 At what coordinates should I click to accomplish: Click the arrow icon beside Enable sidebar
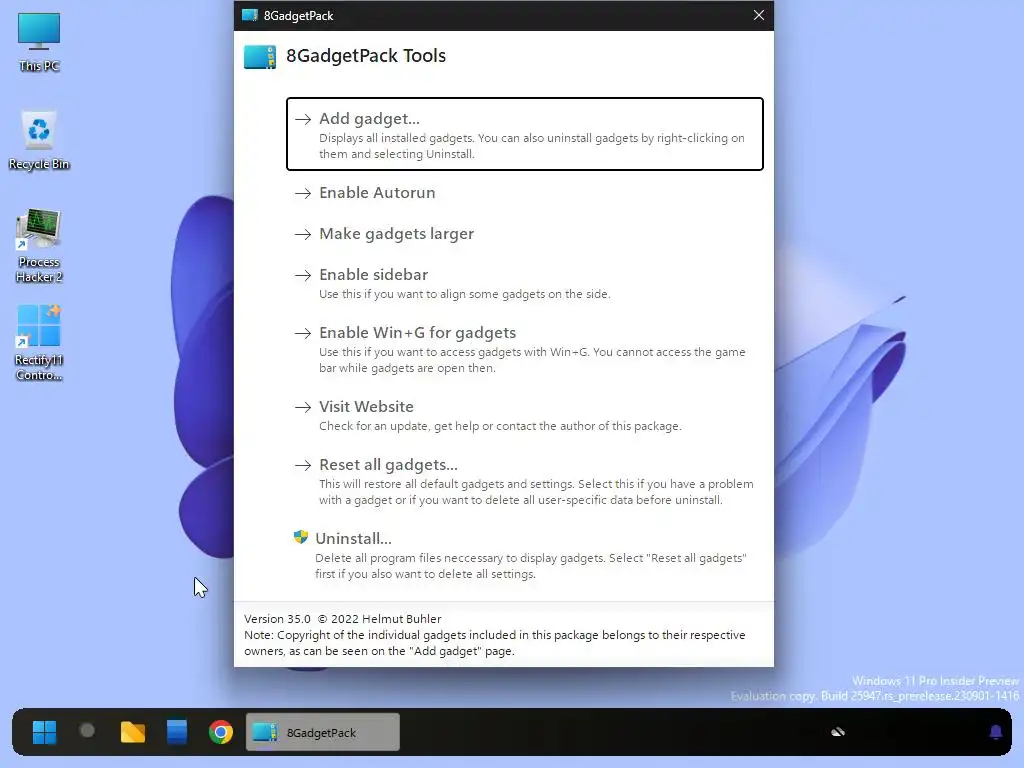pos(302,276)
